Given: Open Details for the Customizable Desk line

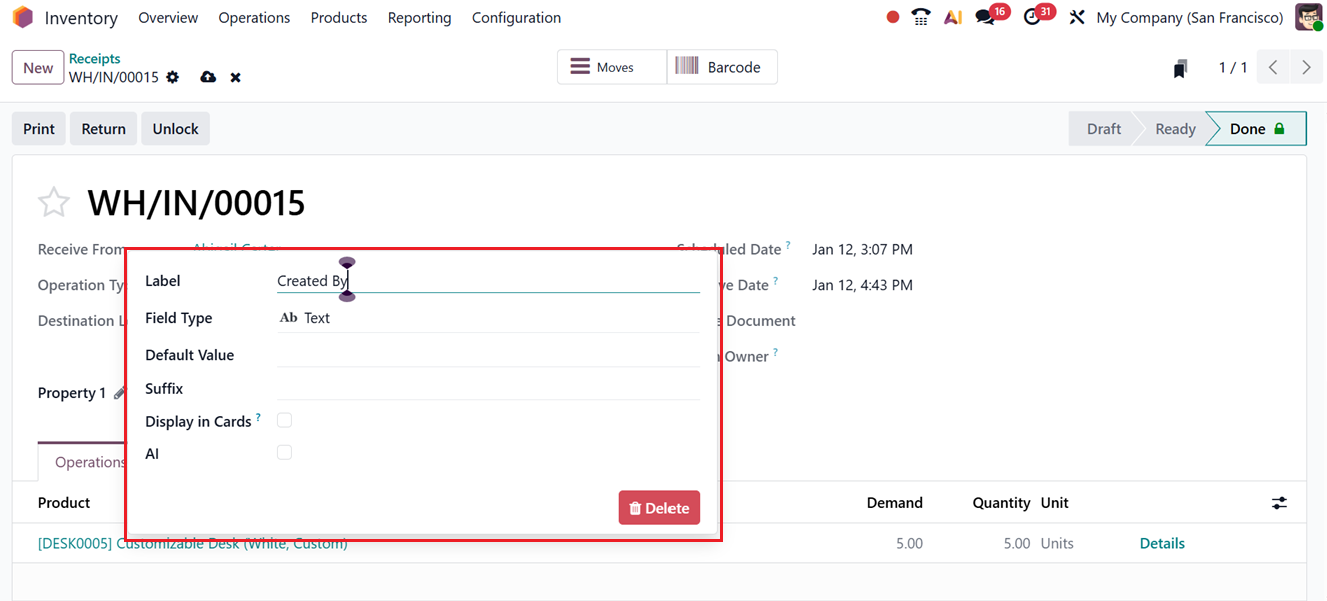Looking at the screenshot, I should coord(1161,543).
